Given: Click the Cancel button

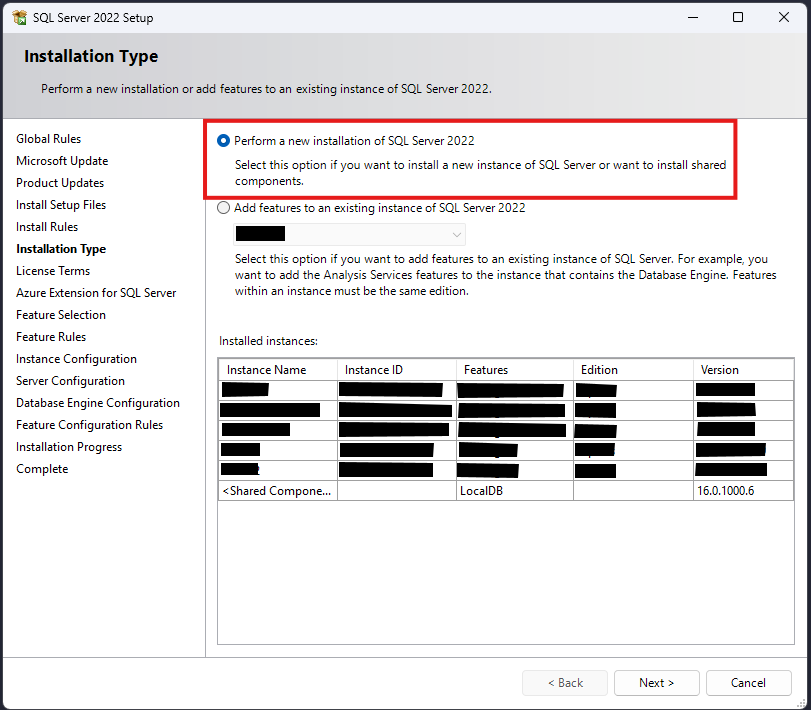Looking at the screenshot, I should coord(748,683).
